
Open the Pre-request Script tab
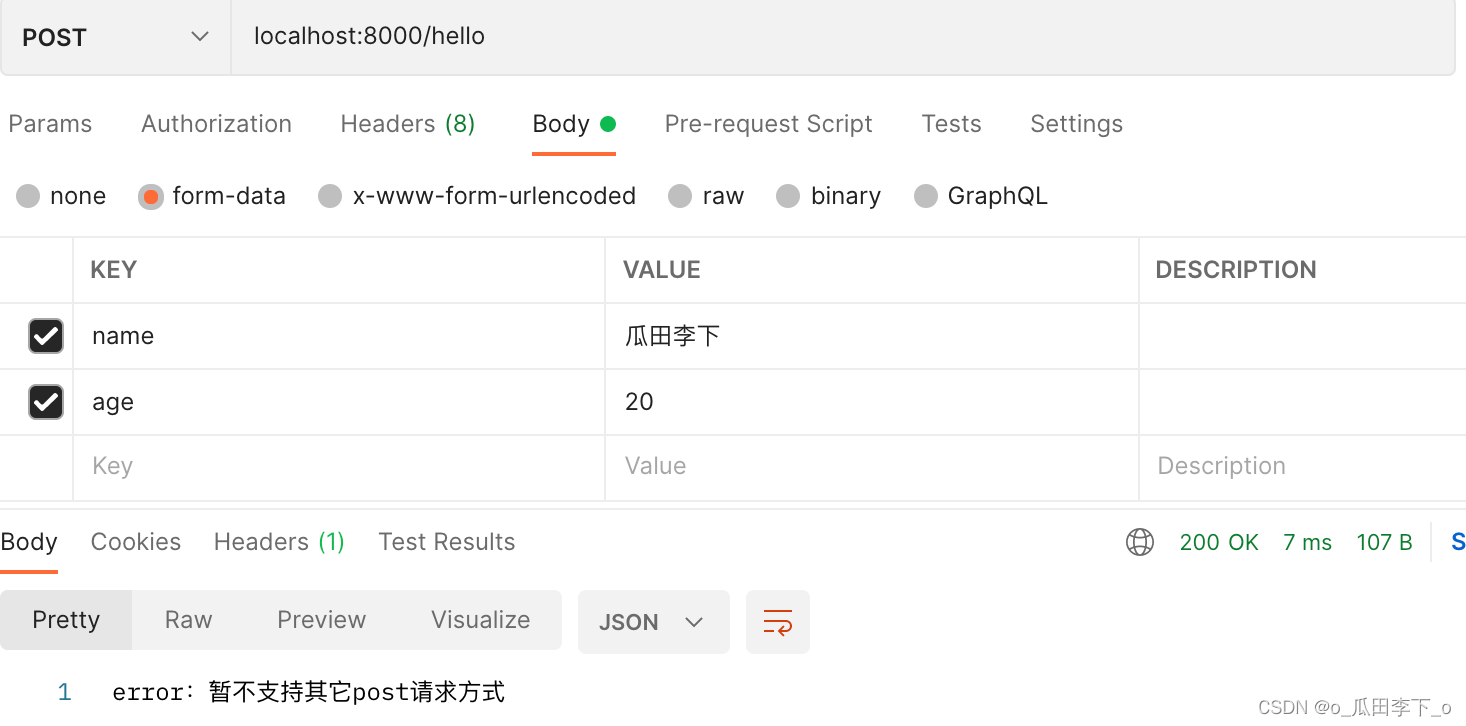pyautogui.click(x=768, y=124)
